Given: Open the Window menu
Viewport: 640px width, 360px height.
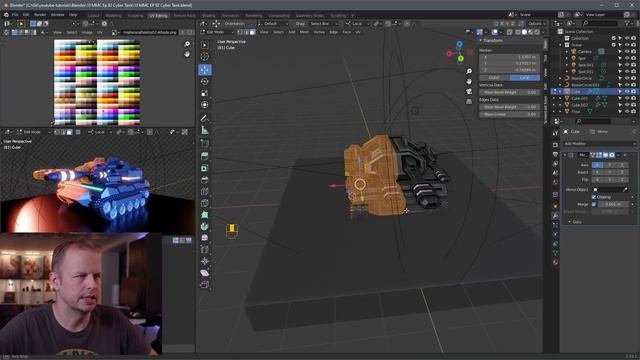Looking at the screenshot, I should (58, 15).
